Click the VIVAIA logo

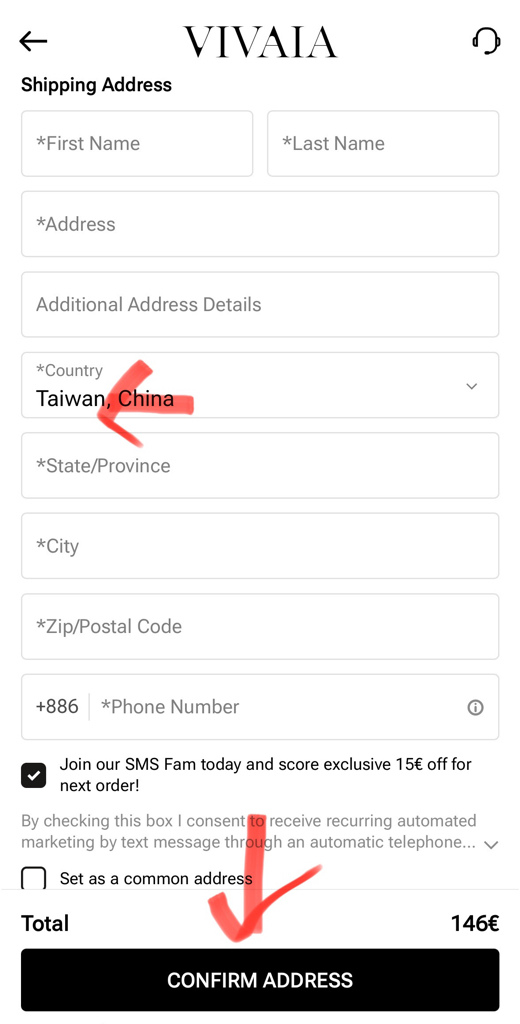pos(260,42)
